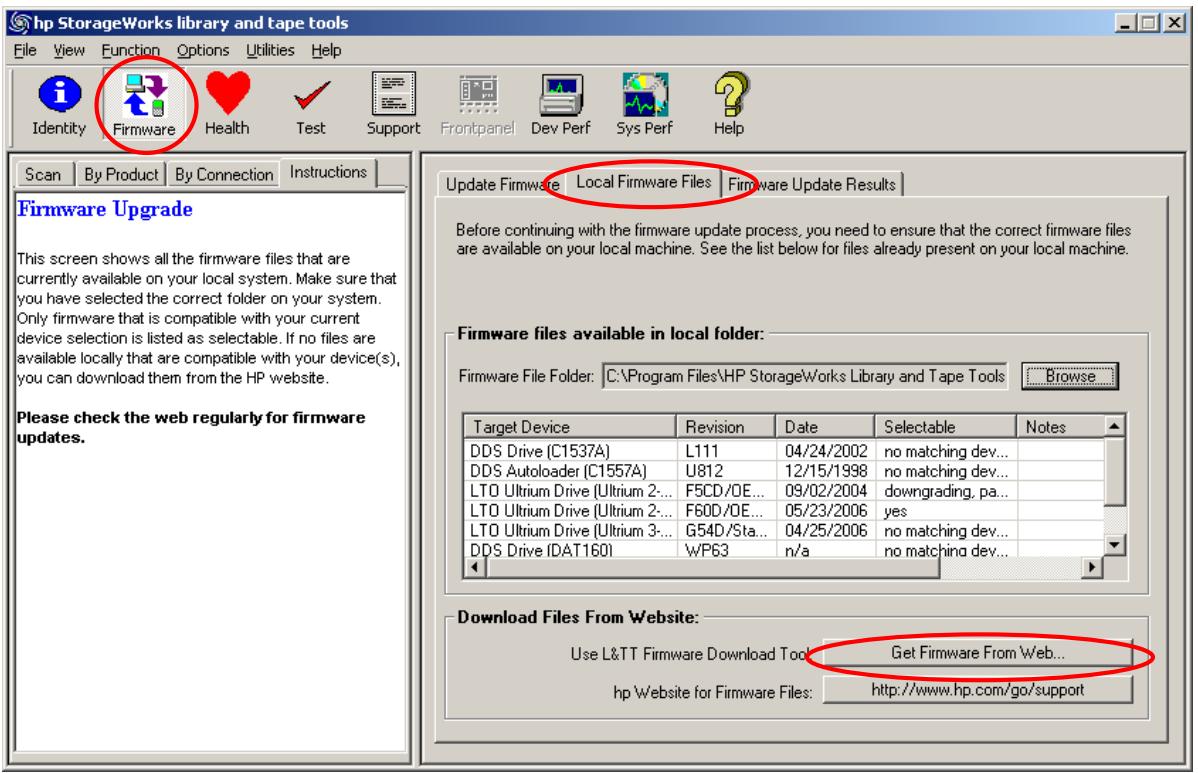The height and width of the screenshot is (773, 1198).
Task: Switch to the By Product tab
Action: point(121,174)
